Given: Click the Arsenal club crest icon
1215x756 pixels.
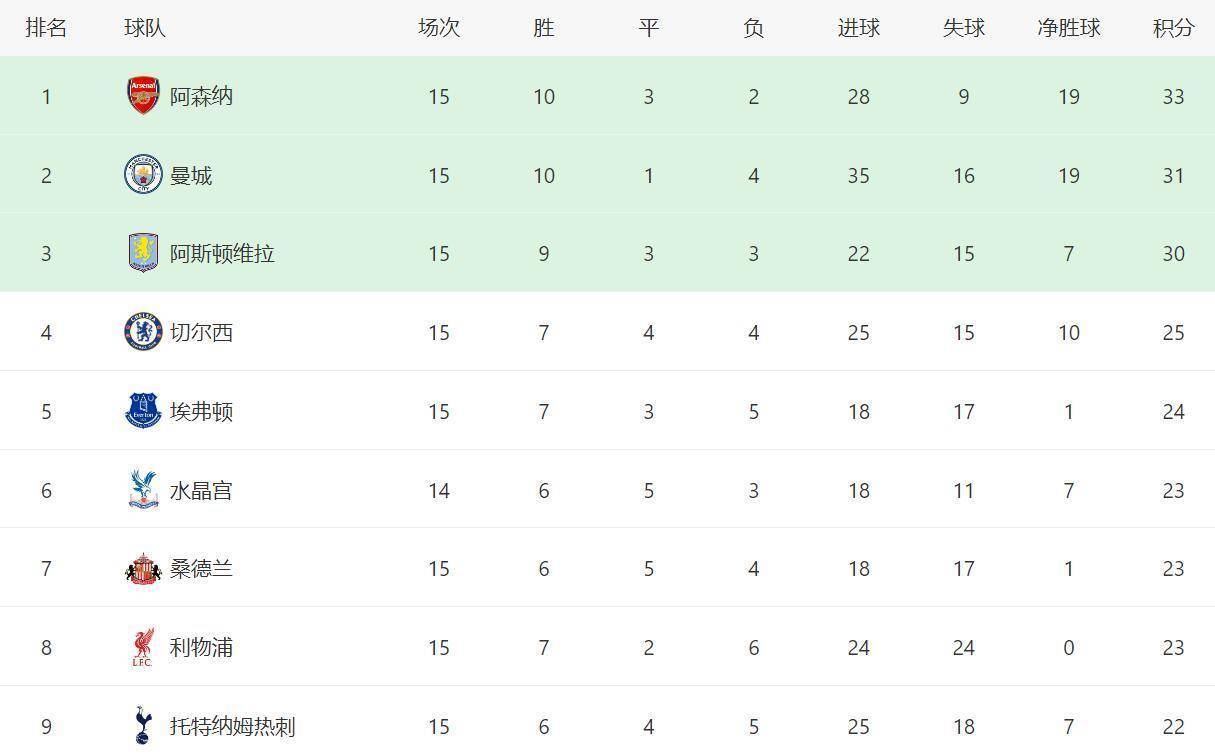Looking at the screenshot, I should pos(143,96).
